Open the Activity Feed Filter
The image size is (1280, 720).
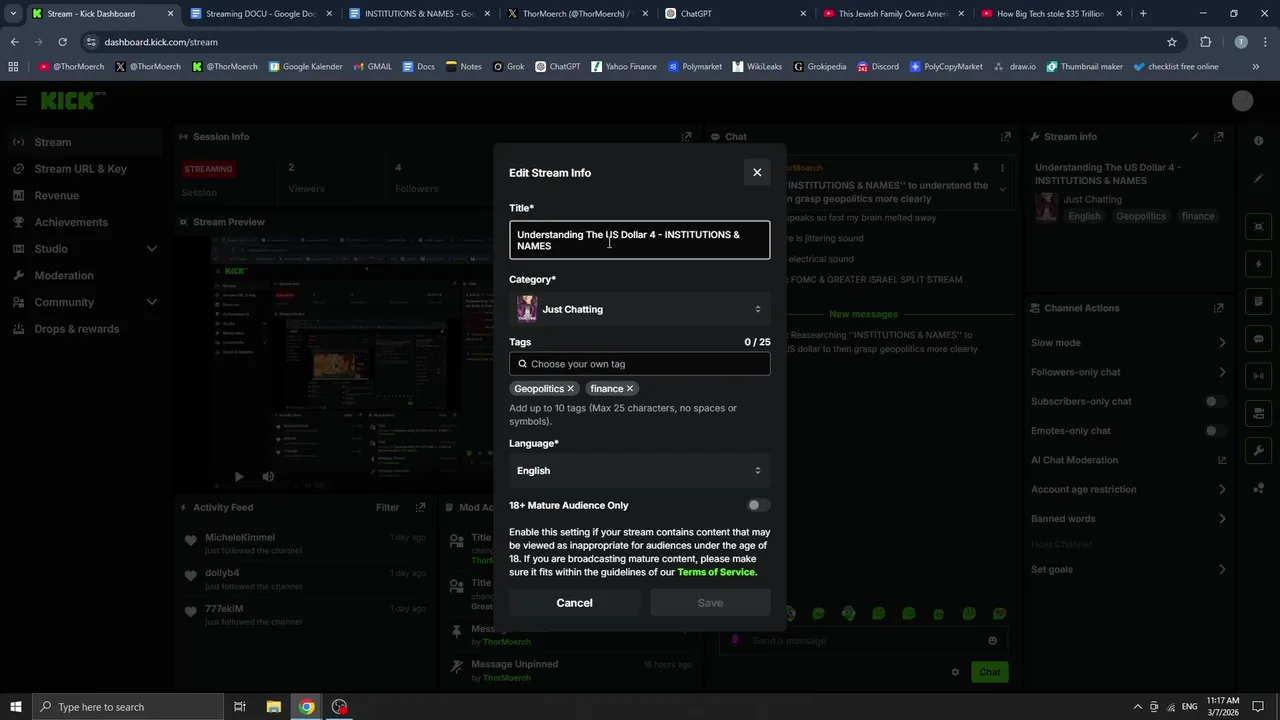tap(387, 508)
